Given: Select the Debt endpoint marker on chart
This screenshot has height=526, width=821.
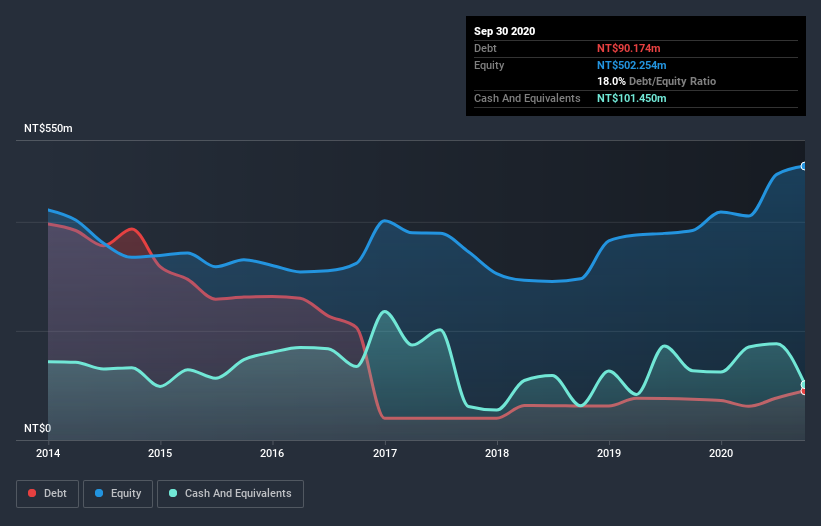Looking at the screenshot, I should [804, 391].
